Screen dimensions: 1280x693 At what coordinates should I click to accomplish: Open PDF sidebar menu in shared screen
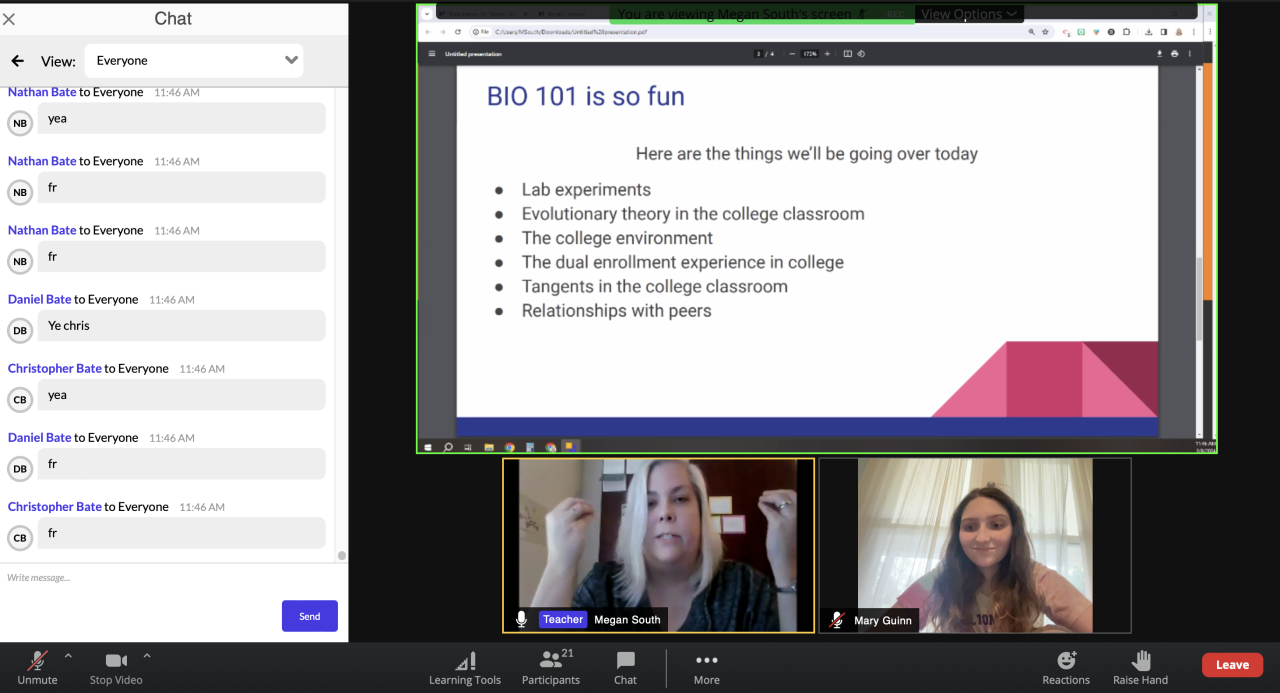[432, 53]
